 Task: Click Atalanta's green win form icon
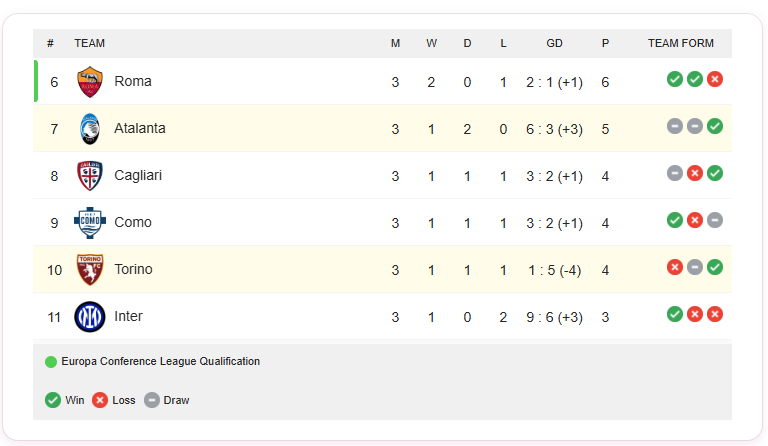point(715,126)
